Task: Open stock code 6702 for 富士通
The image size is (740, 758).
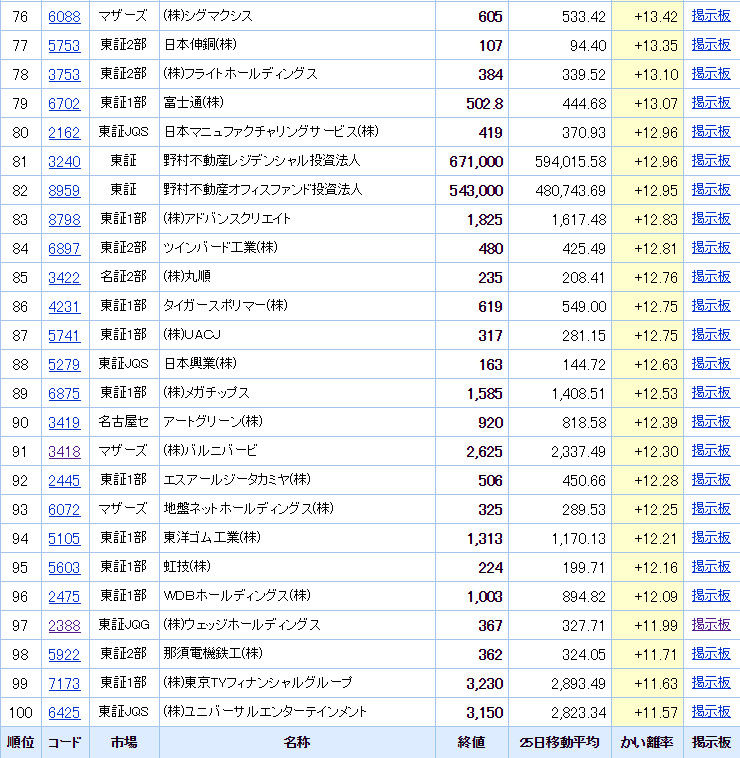Action: pos(64,104)
